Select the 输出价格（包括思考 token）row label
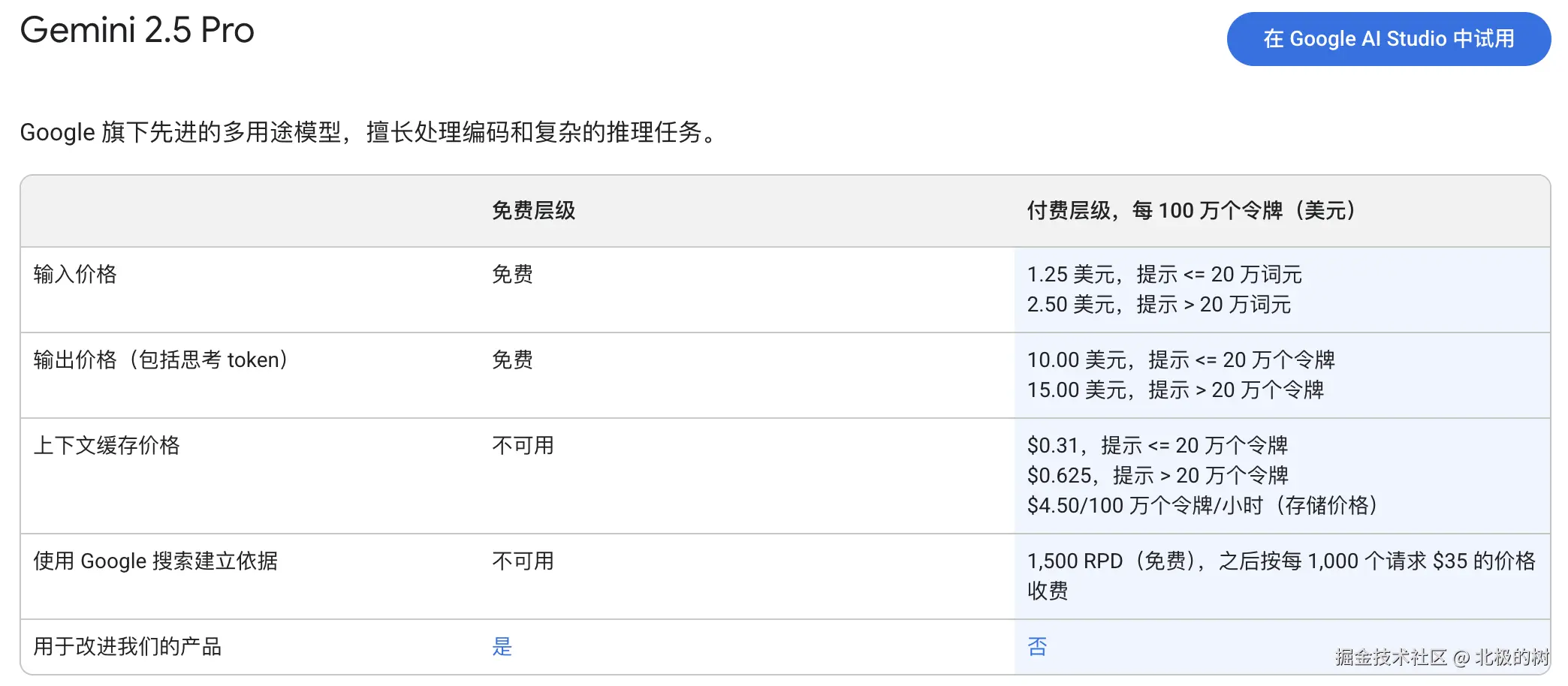1568x686 pixels. (161, 360)
